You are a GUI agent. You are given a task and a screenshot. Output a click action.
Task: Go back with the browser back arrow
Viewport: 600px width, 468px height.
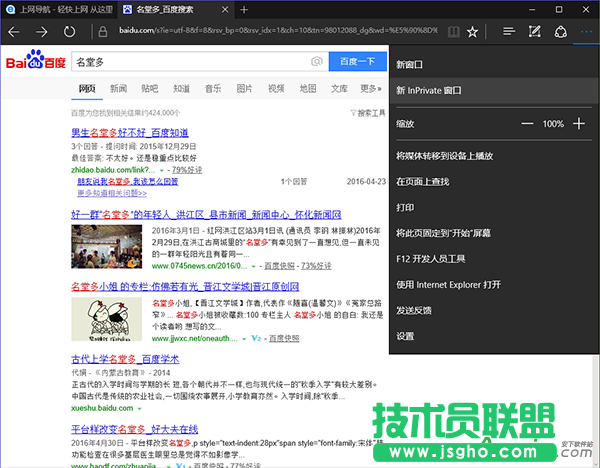[x=14, y=32]
